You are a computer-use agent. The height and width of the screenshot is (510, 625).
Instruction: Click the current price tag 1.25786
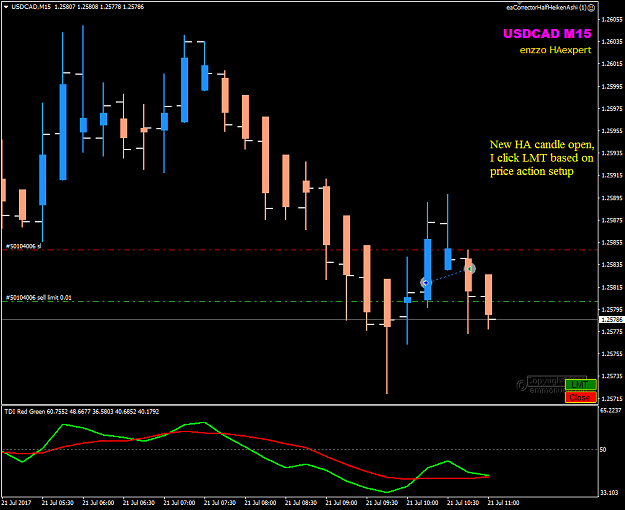pyautogui.click(x=611, y=320)
